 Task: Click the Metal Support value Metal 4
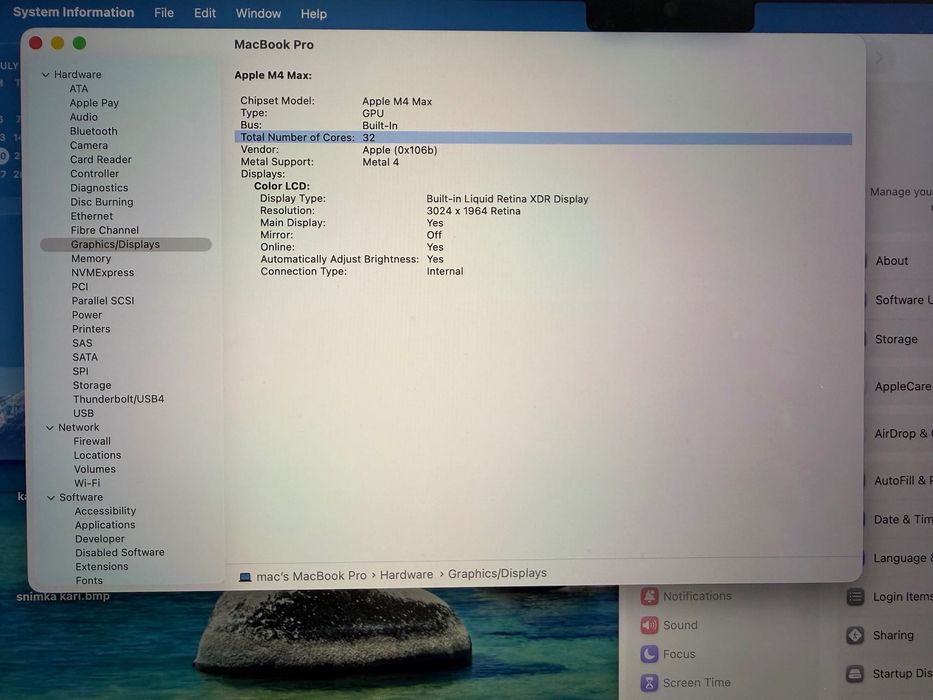[381, 162]
